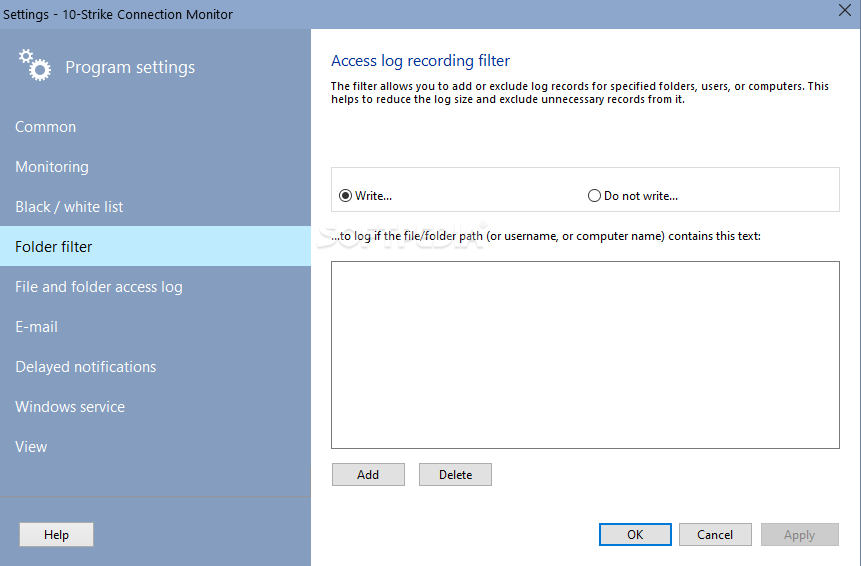The height and width of the screenshot is (566, 861).
Task: Click inside the filter text list box
Action: coord(585,355)
